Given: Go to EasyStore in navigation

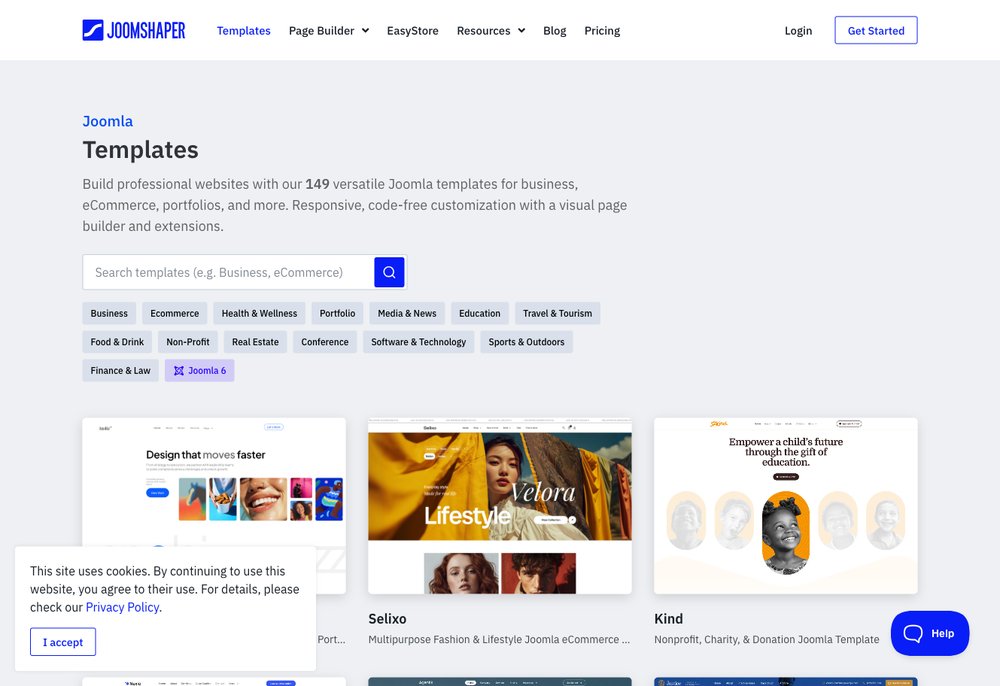Looking at the screenshot, I should tap(413, 31).
